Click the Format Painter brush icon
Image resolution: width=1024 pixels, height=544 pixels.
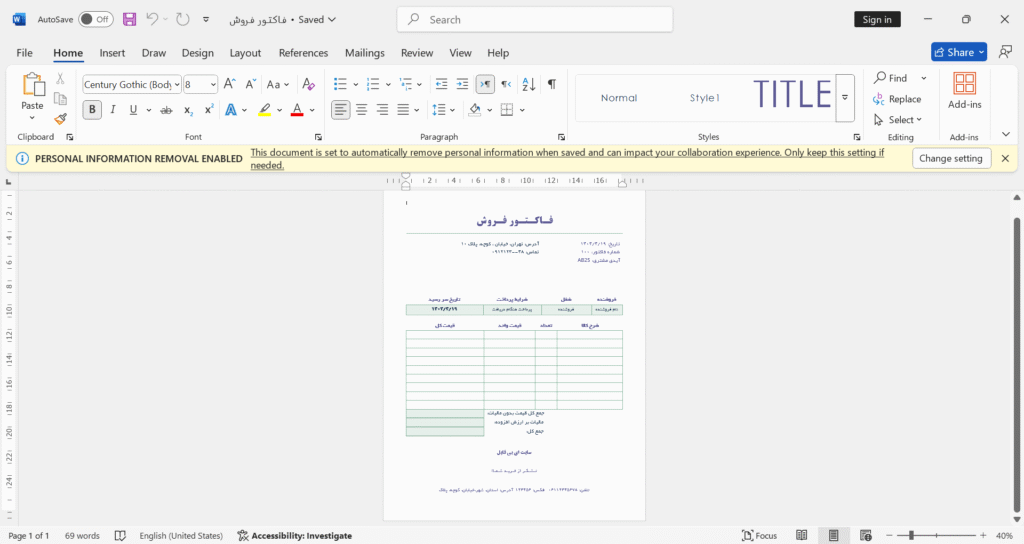(x=60, y=119)
